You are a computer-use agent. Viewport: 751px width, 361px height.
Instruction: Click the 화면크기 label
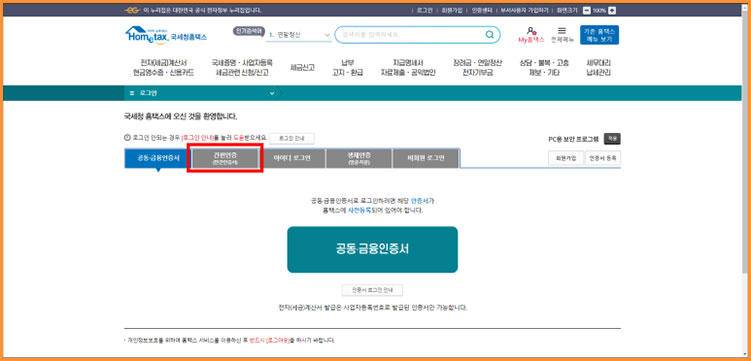(568, 10)
